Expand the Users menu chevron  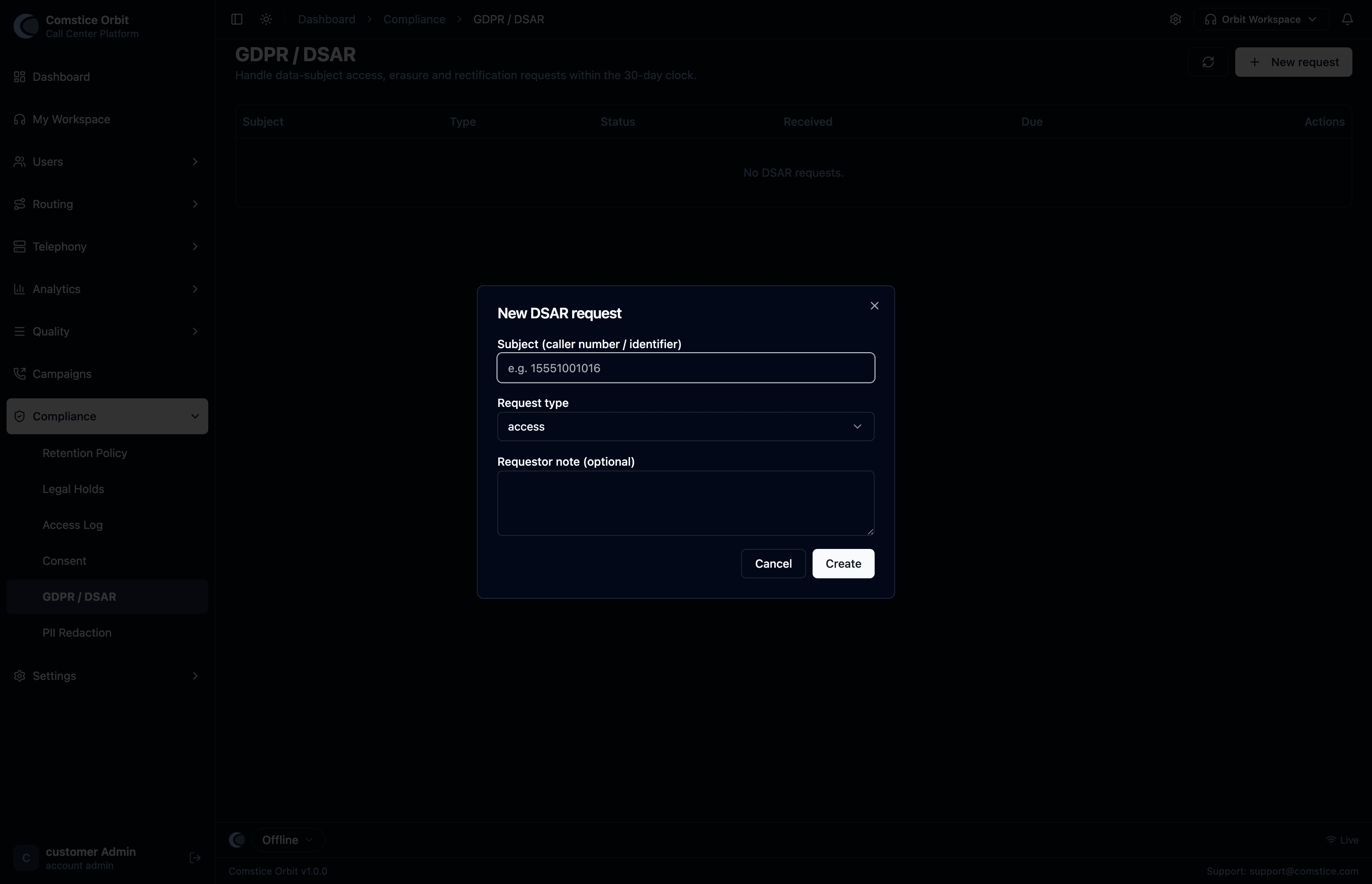pos(195,162)
